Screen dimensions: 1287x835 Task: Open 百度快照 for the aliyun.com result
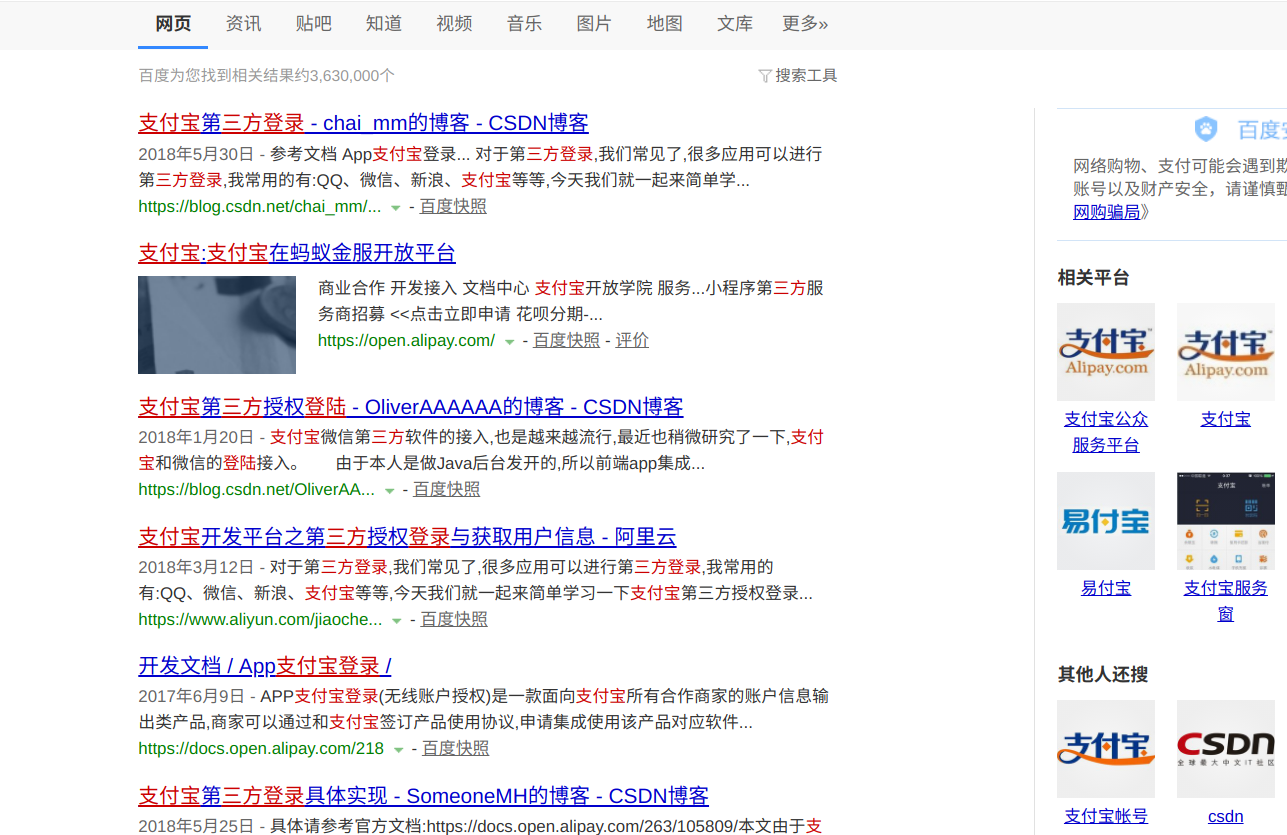click(x=454, y=619)
